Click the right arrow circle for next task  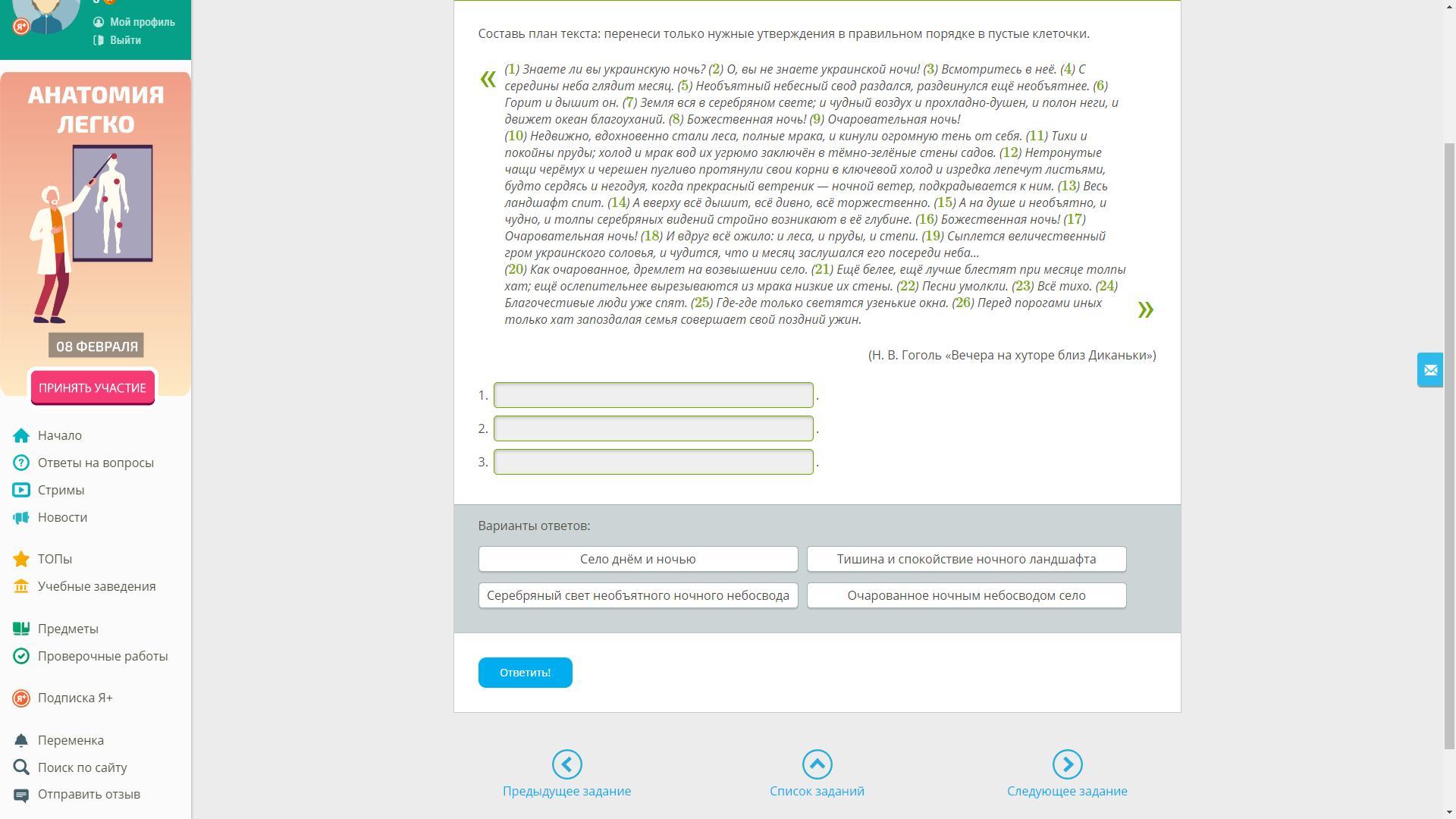tap(1067, 764)
